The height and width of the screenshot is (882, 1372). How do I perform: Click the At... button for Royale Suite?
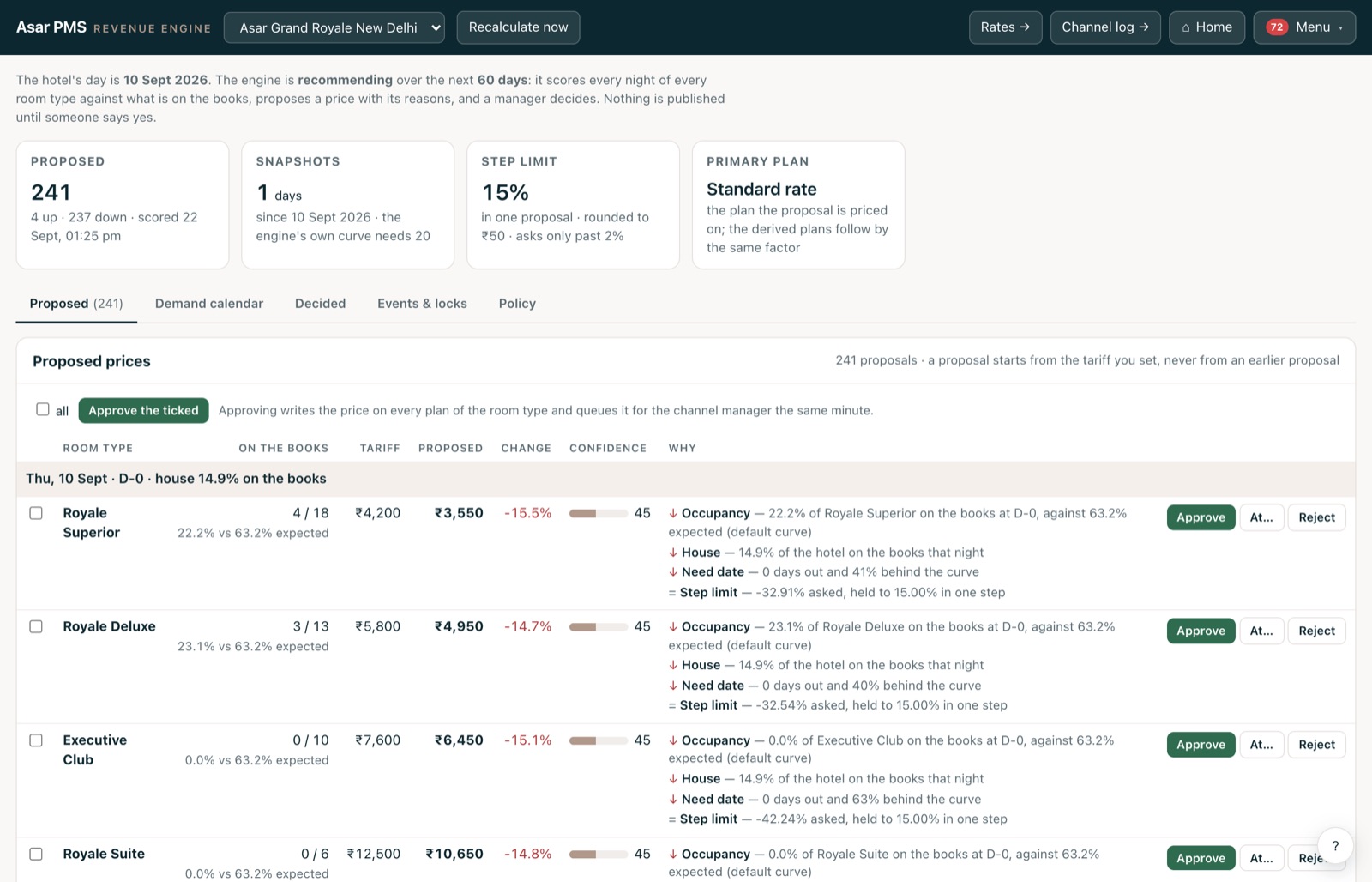pos(1261,858)
